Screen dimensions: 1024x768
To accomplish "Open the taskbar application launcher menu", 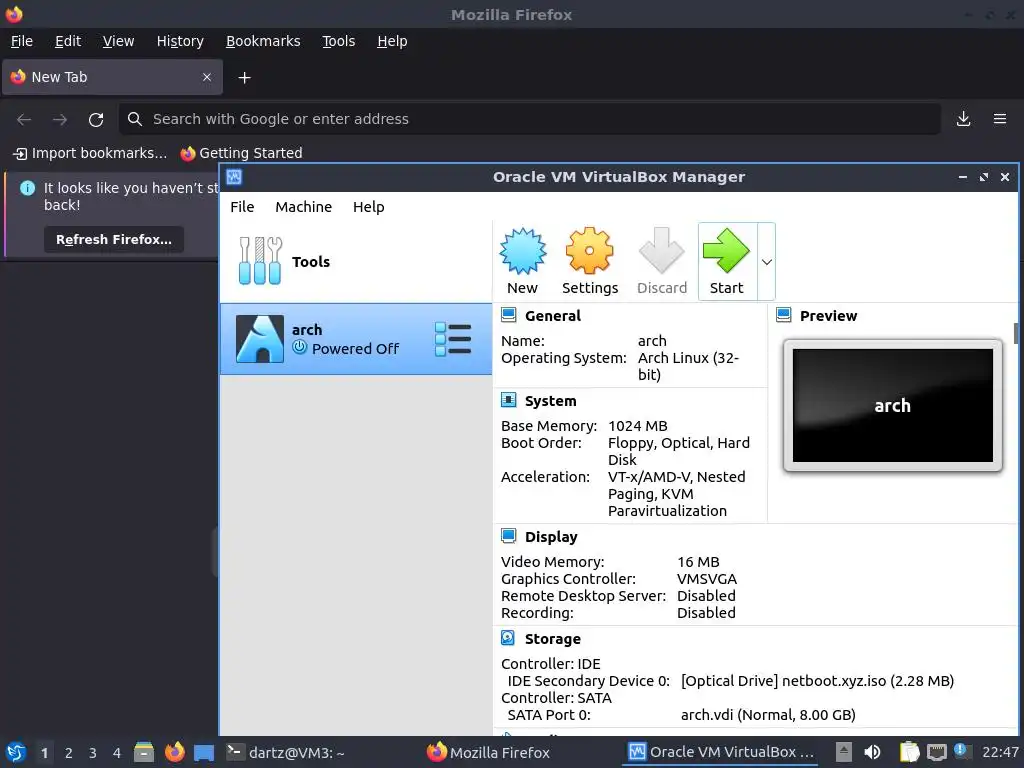I will (16, 752).
